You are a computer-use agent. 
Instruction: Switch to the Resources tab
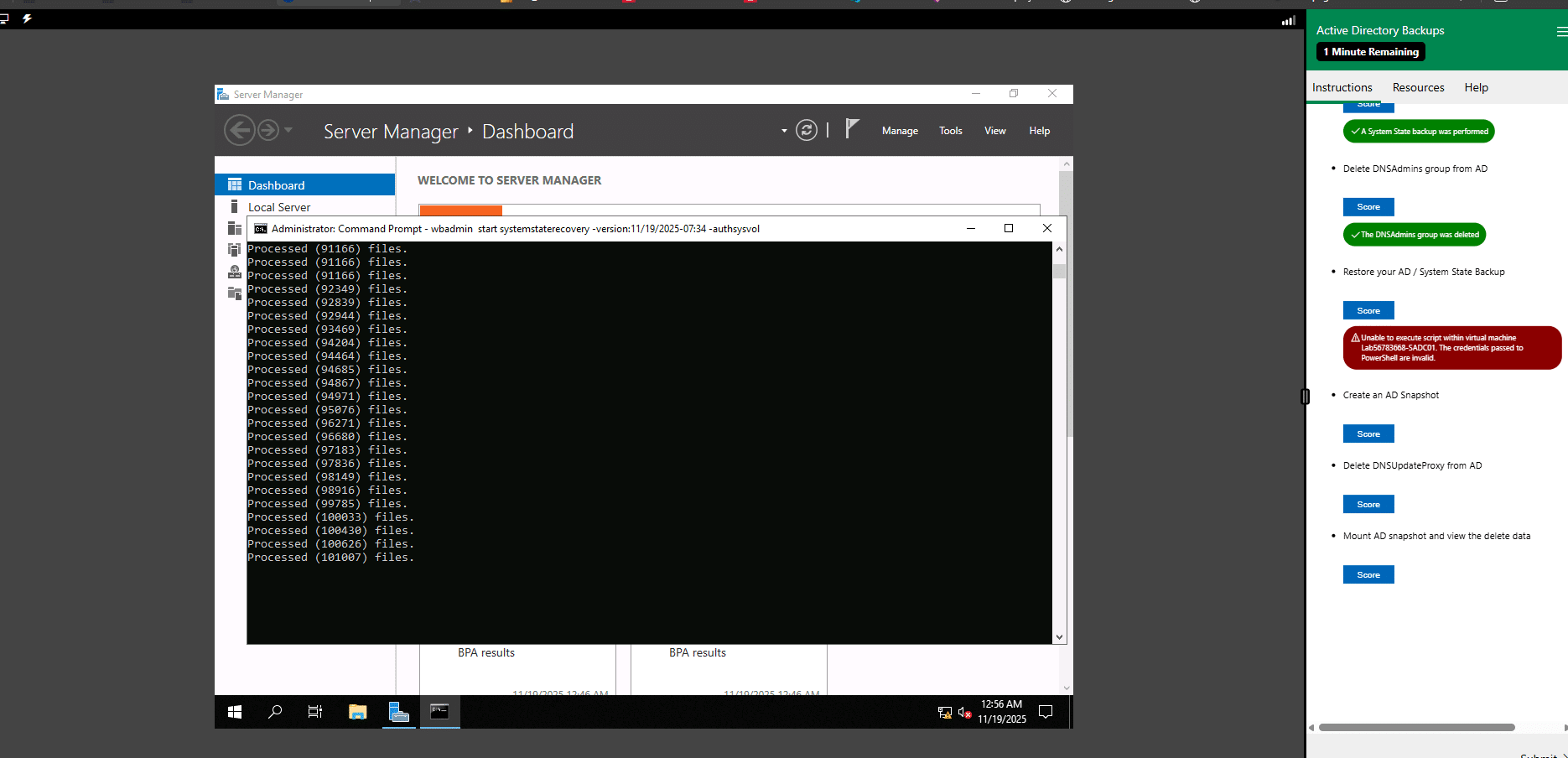click(x=1418, y=87)
